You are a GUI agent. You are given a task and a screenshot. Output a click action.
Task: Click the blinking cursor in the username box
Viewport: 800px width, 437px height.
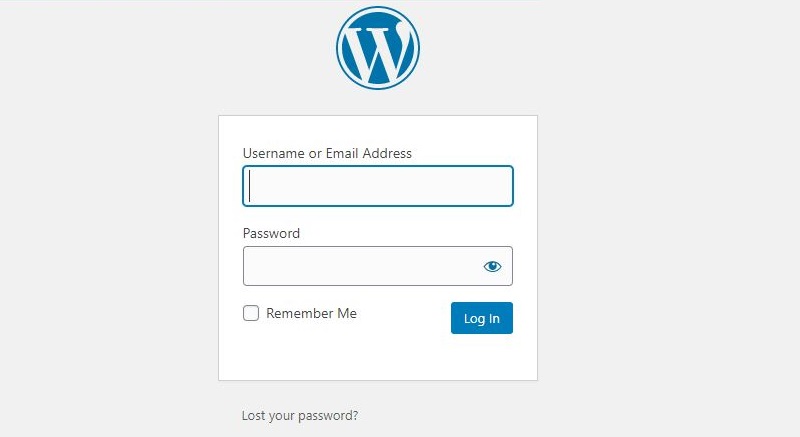tap(249, 186)
